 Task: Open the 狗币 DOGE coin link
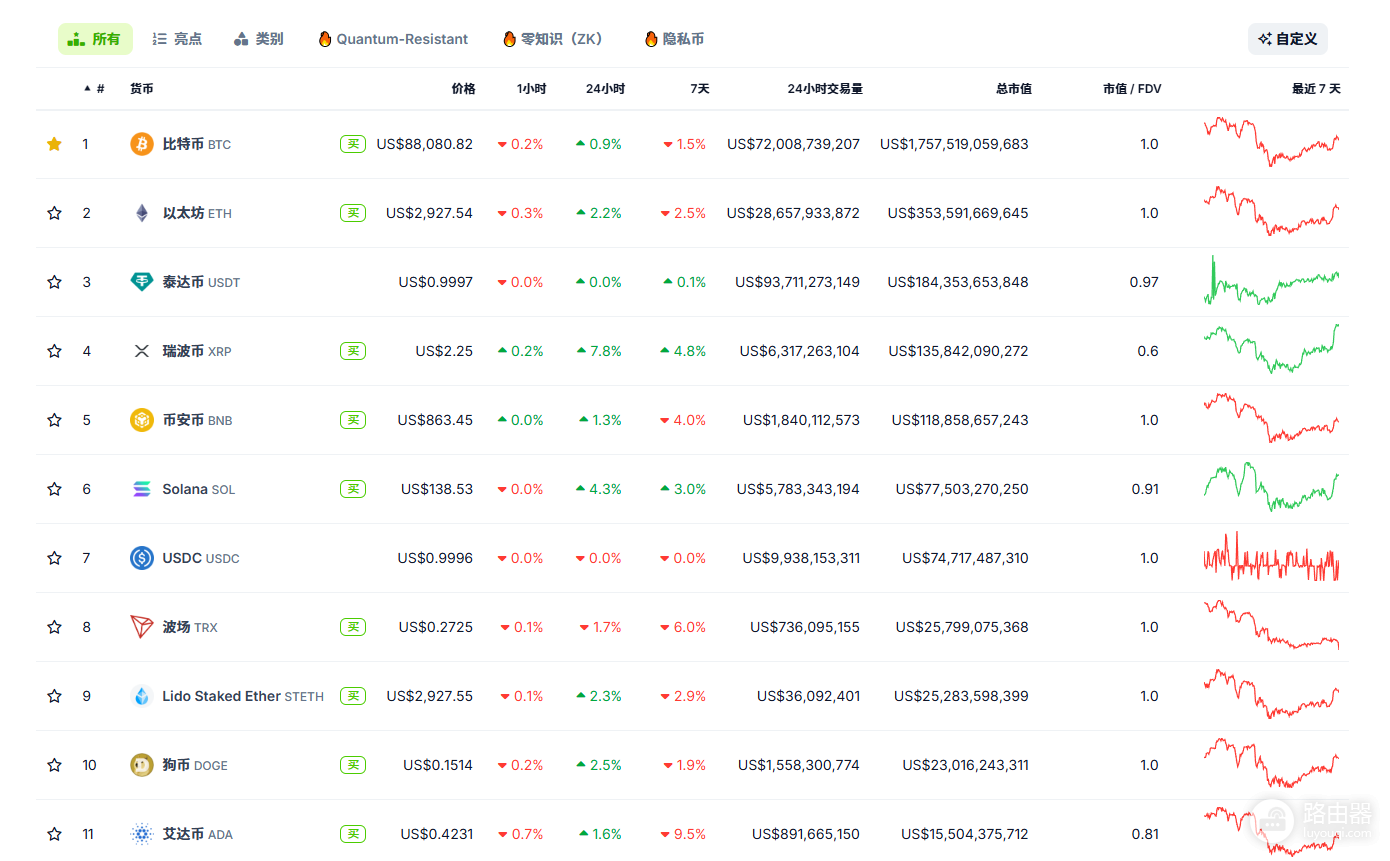click(195, 765)
